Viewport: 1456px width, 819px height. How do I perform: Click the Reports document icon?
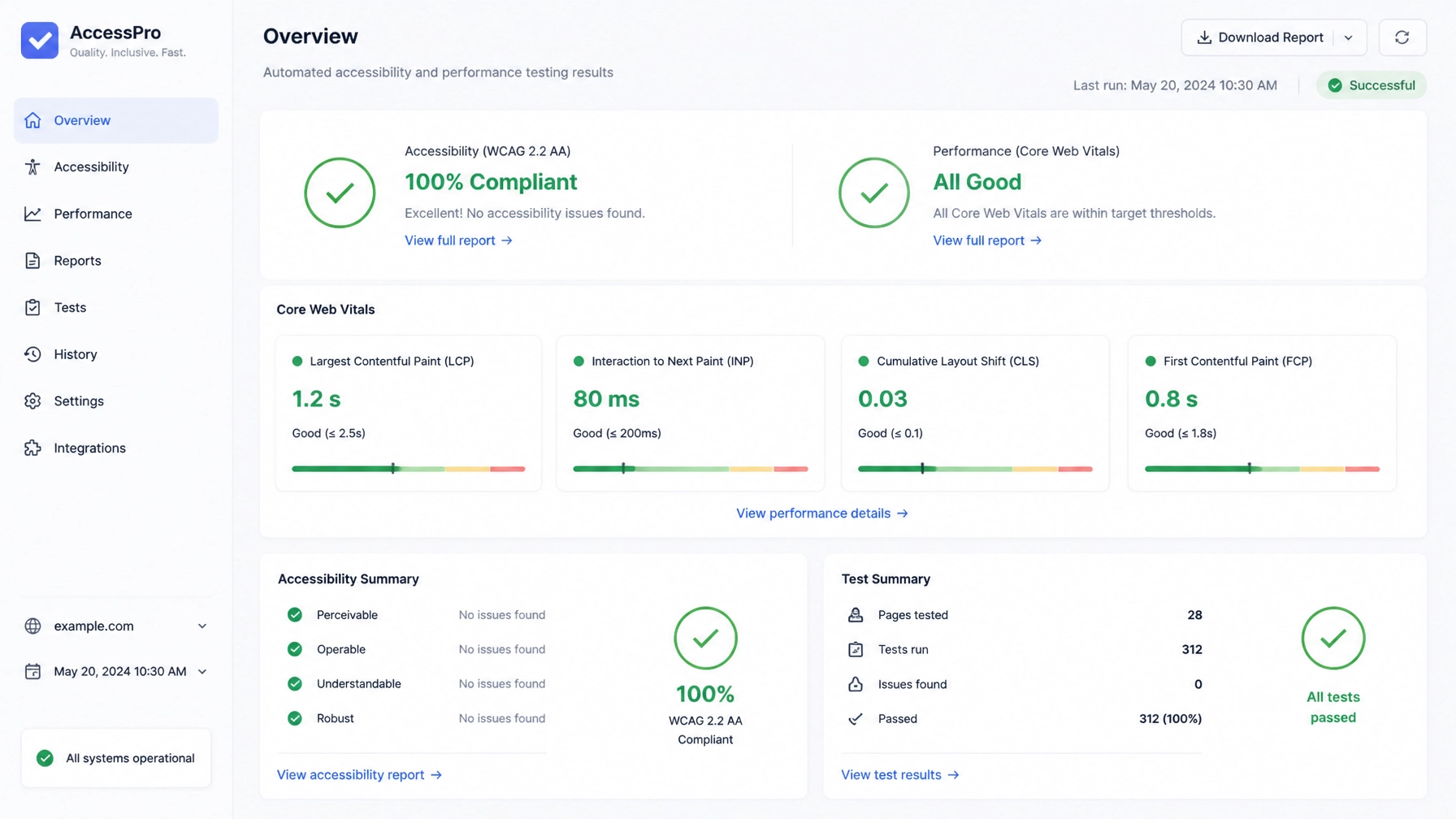click(32, 261)
